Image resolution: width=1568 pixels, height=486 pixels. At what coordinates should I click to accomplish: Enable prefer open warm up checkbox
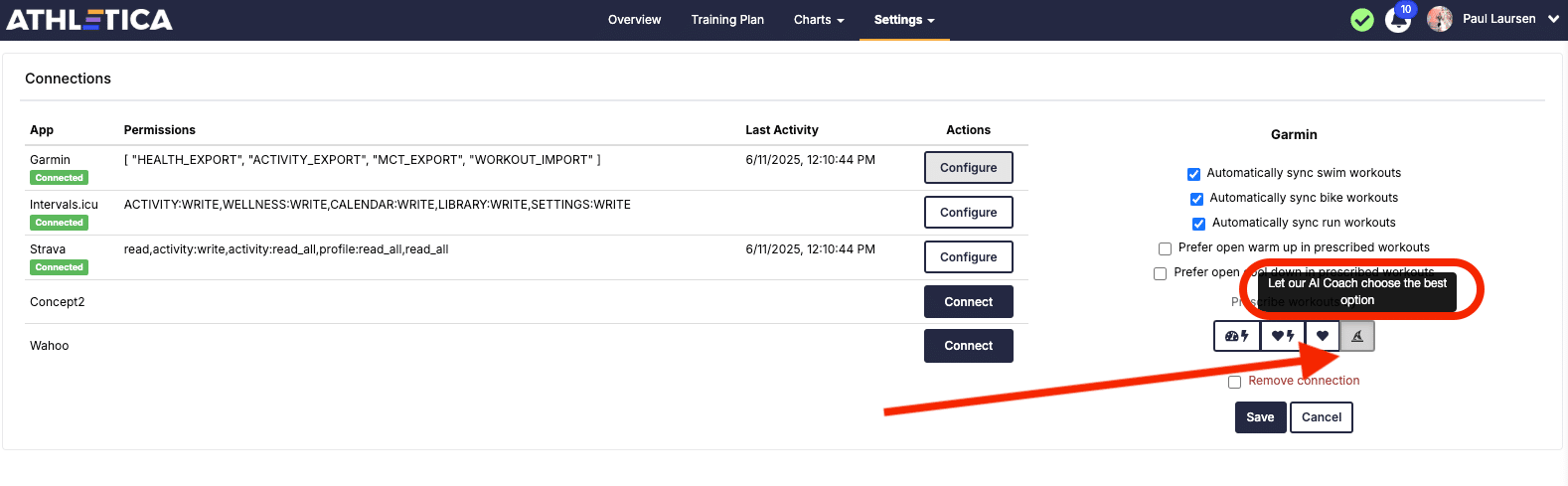pos(1165,248)
